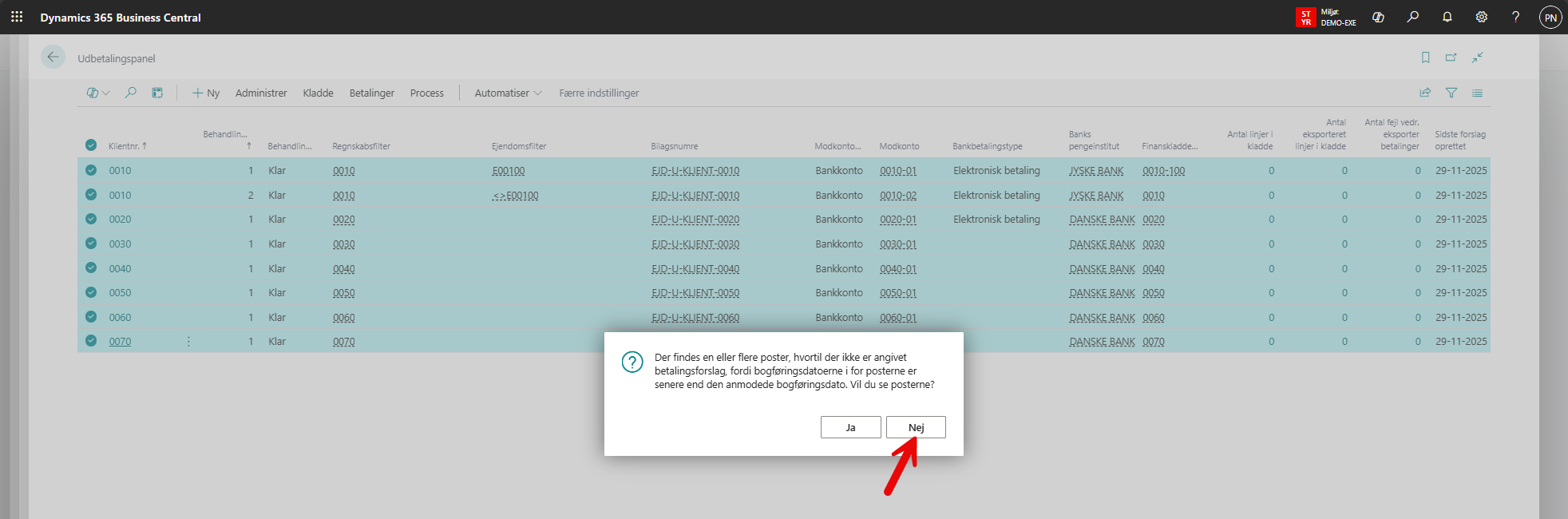Open the Kladde menu
Image resolution: width=1568 pixels, height=519 pixels.
(x=318, y=93)
